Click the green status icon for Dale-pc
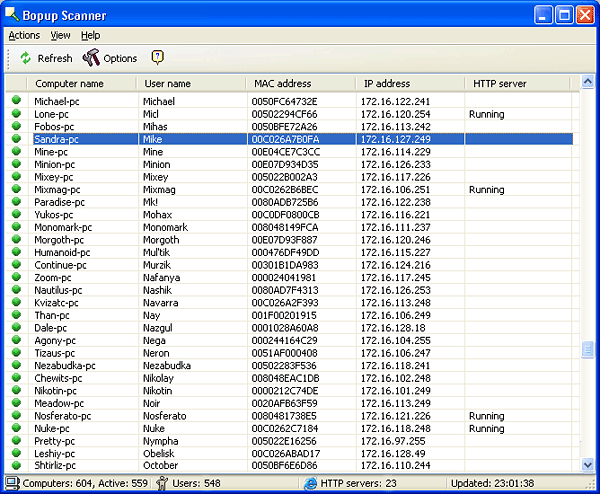The height and width of the screenshot is (494, 600). (16, 327)
